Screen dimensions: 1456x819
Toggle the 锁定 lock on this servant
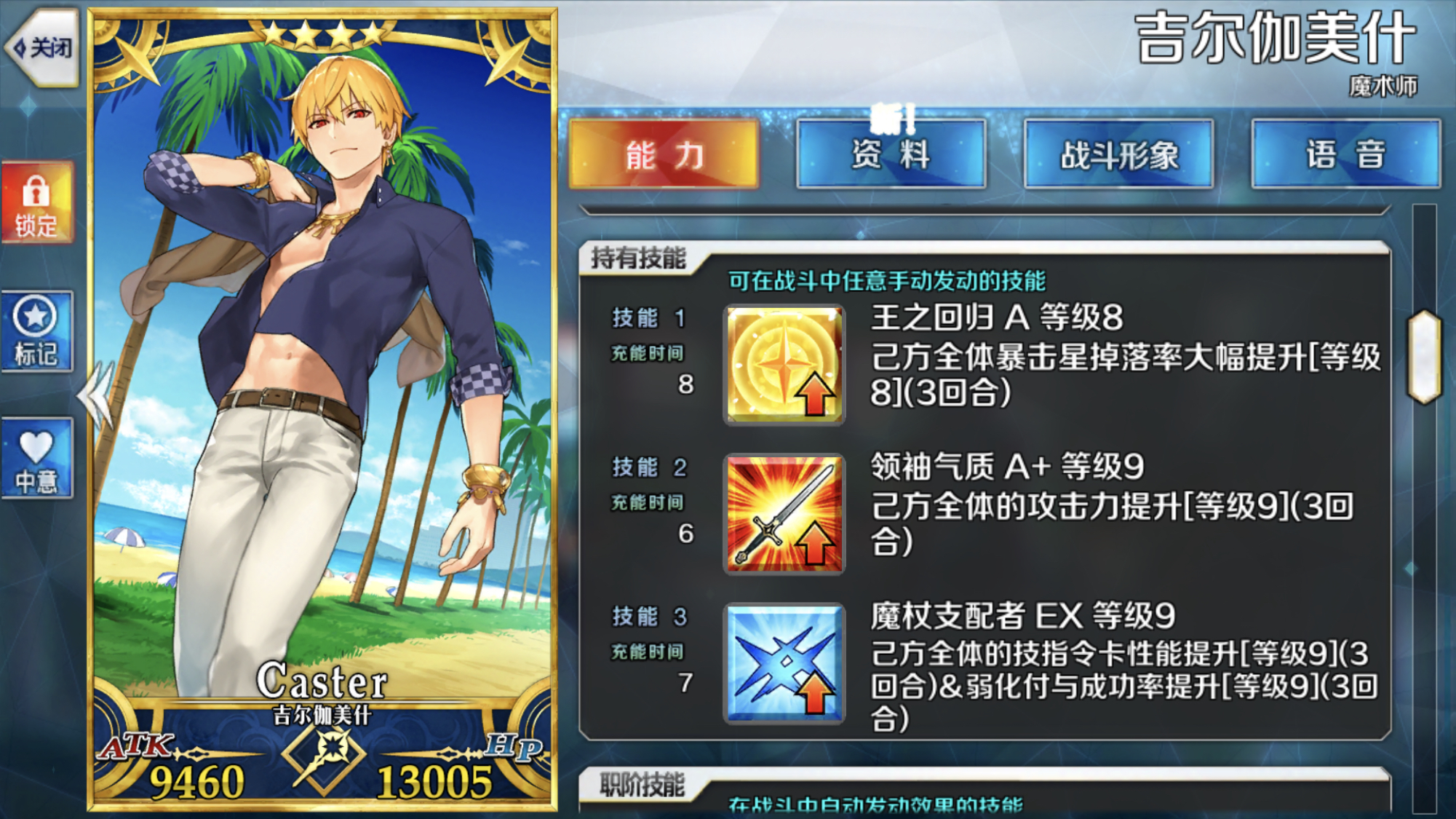pyautogui.click(x=37, y=203)
